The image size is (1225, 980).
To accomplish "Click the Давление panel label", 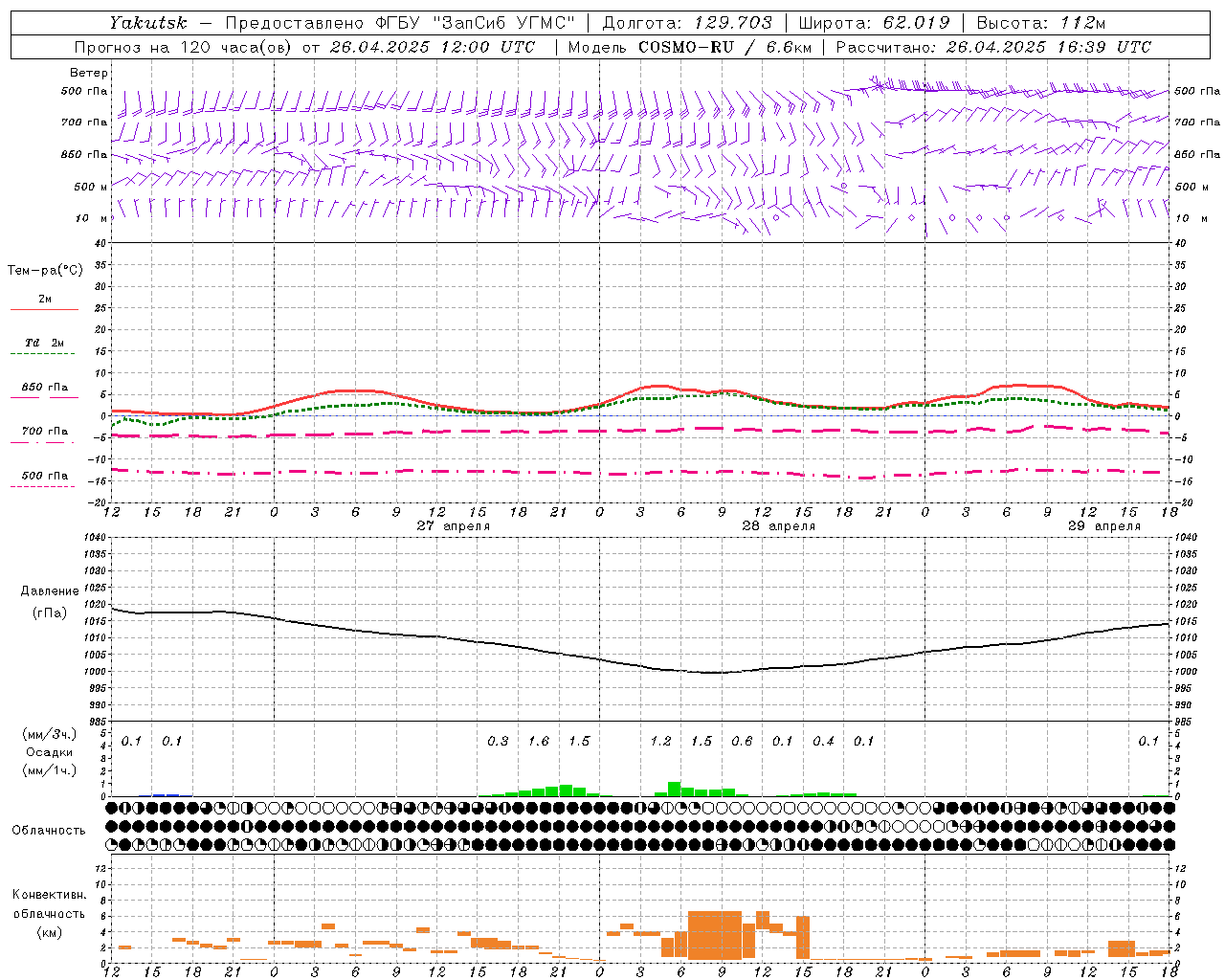I will pyautogui.click(x=50, y=591).
